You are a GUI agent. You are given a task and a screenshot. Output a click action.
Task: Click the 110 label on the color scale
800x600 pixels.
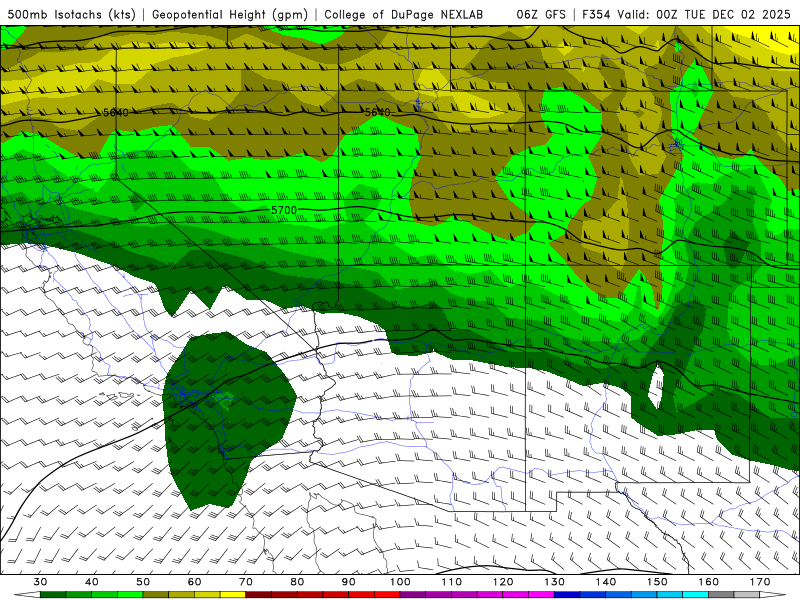coord(452,582)
